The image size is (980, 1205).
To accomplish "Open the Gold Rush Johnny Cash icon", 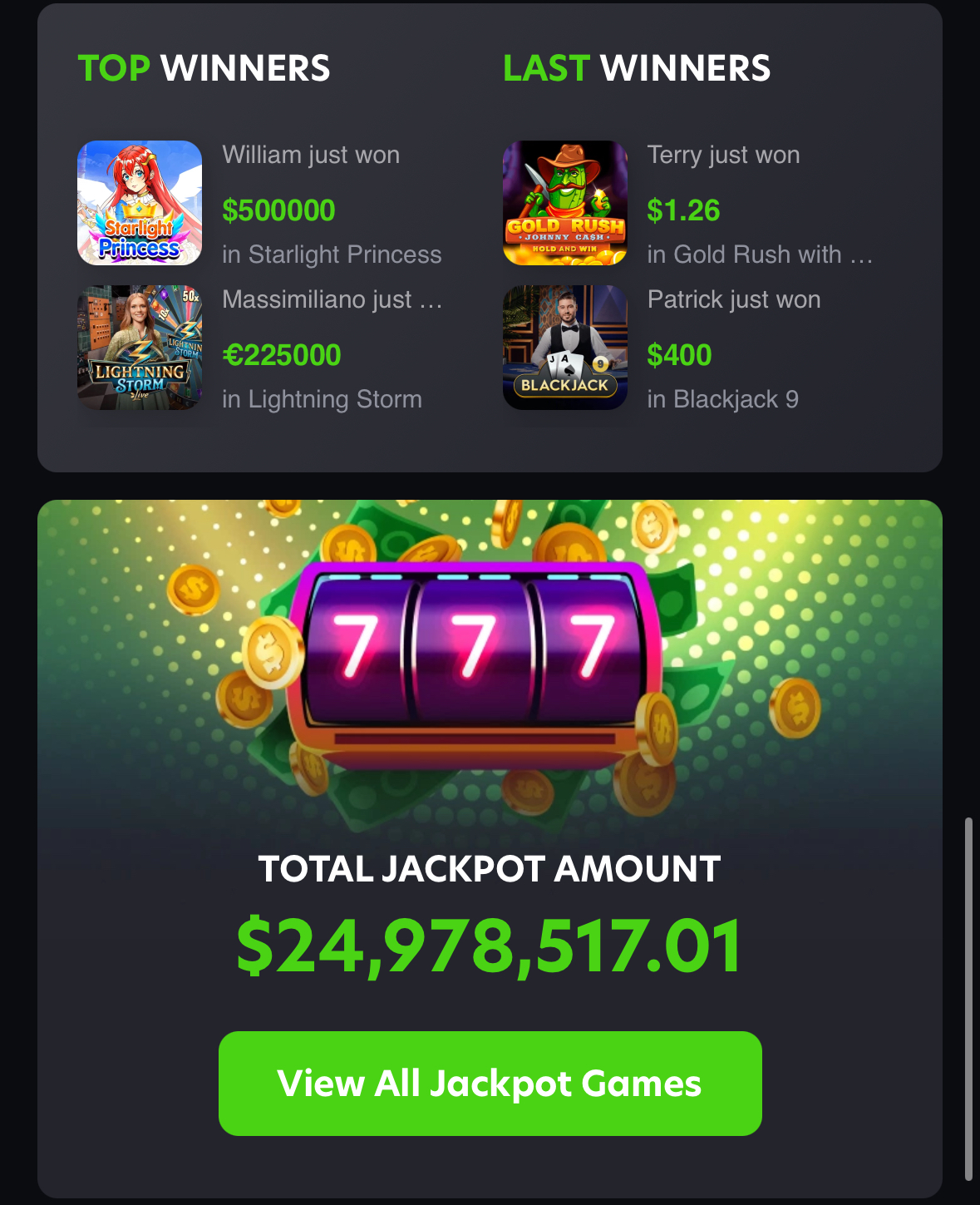I will click(565, 203).
